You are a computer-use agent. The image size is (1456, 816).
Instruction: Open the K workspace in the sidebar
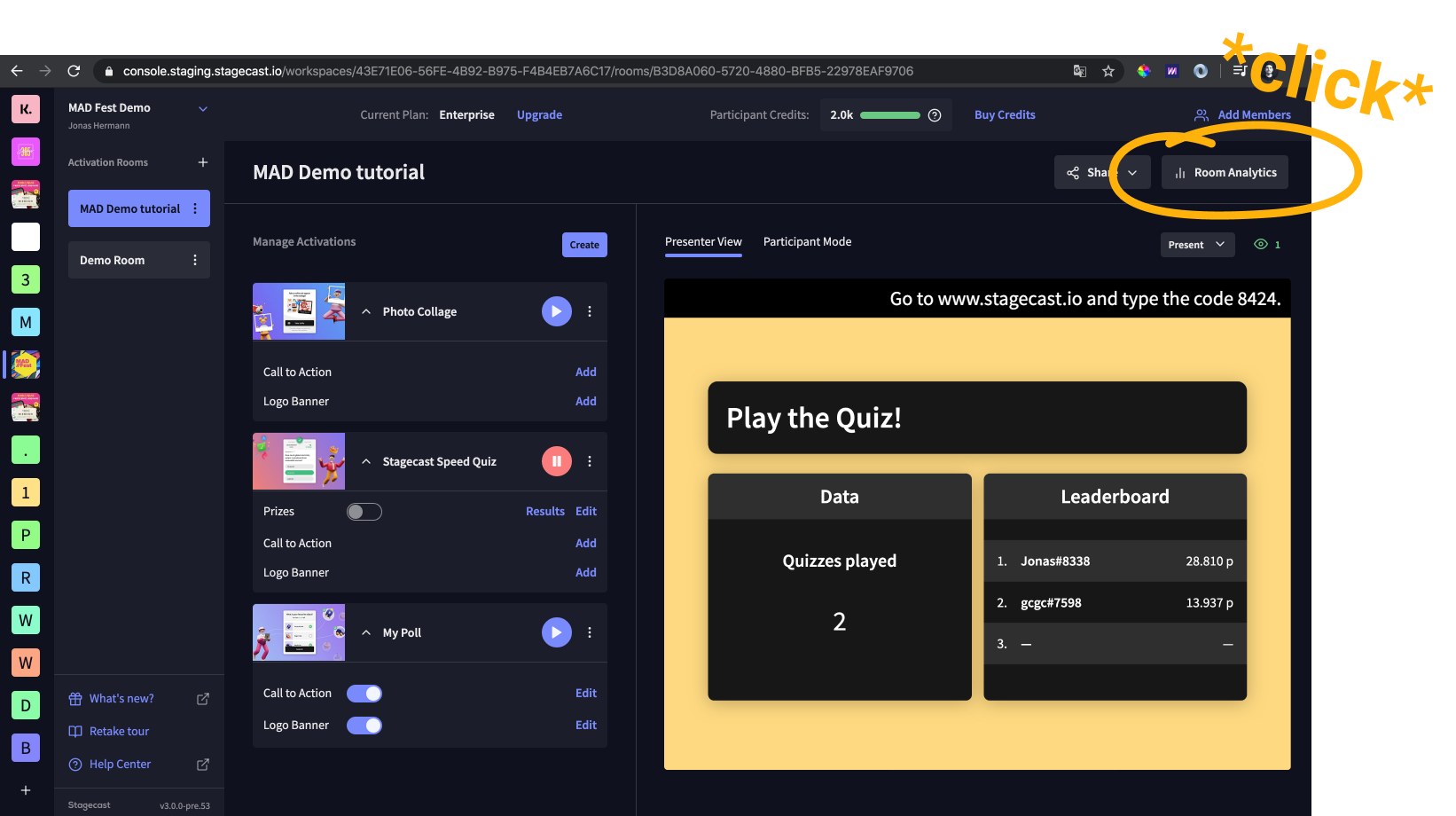26,109
